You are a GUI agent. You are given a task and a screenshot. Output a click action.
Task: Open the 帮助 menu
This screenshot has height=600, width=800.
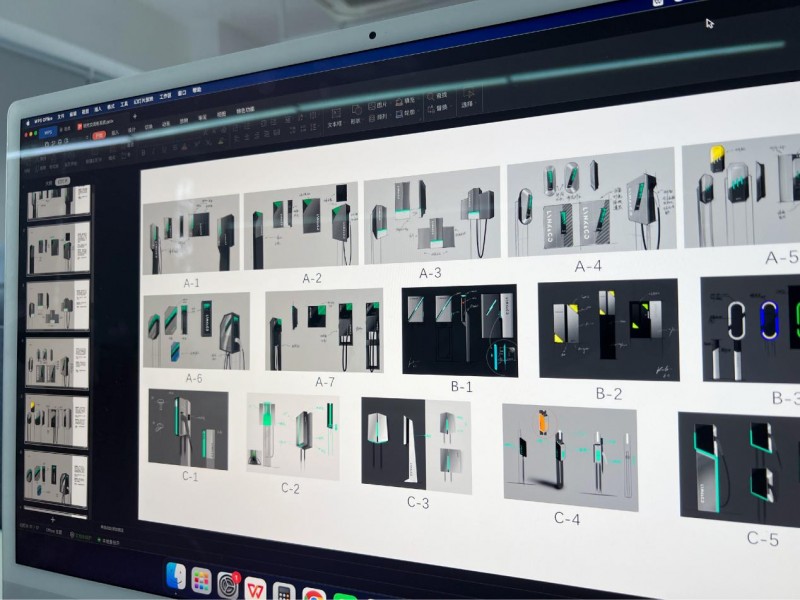pos(197,90)
